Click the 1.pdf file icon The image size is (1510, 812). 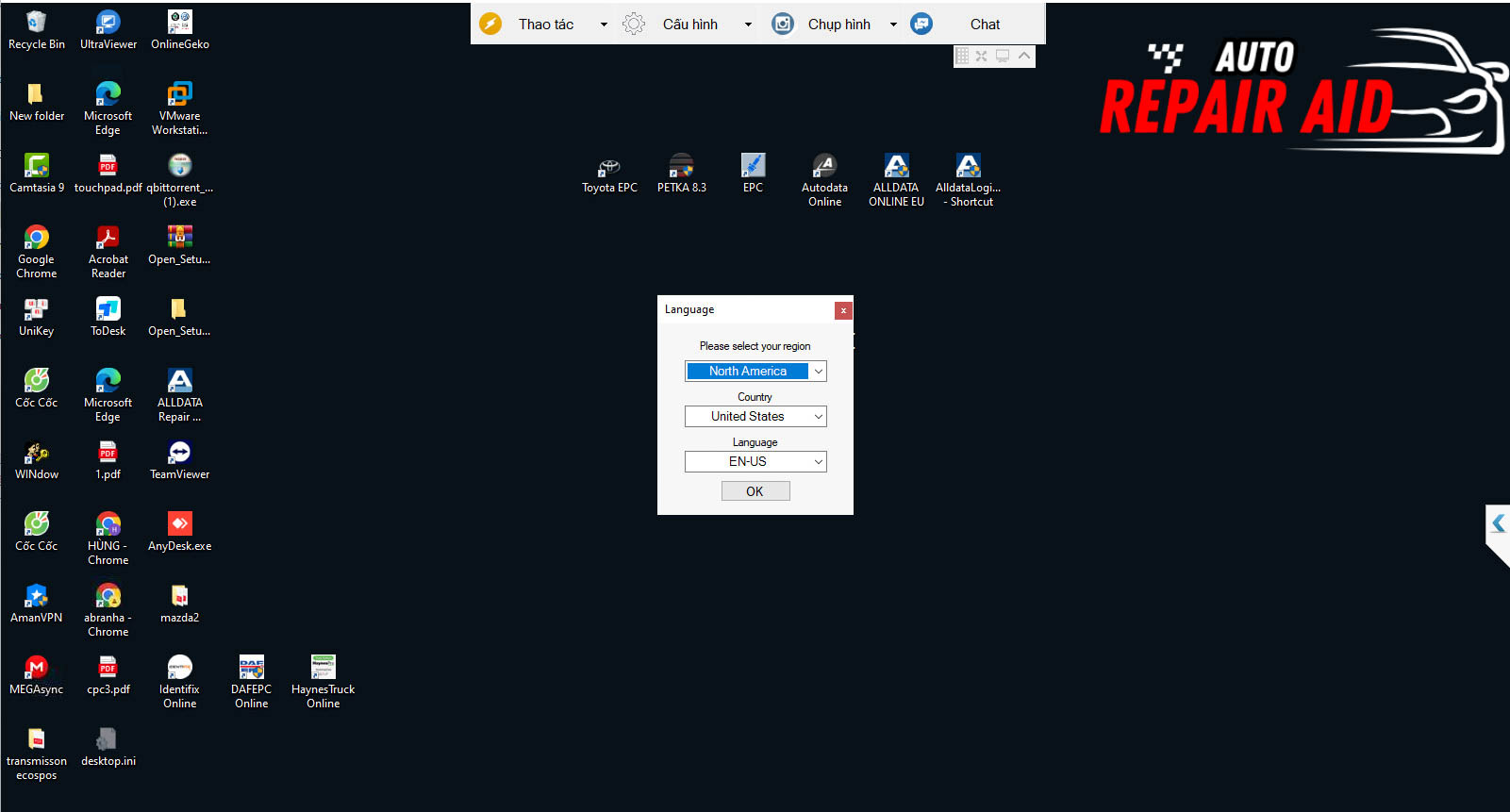108,460
